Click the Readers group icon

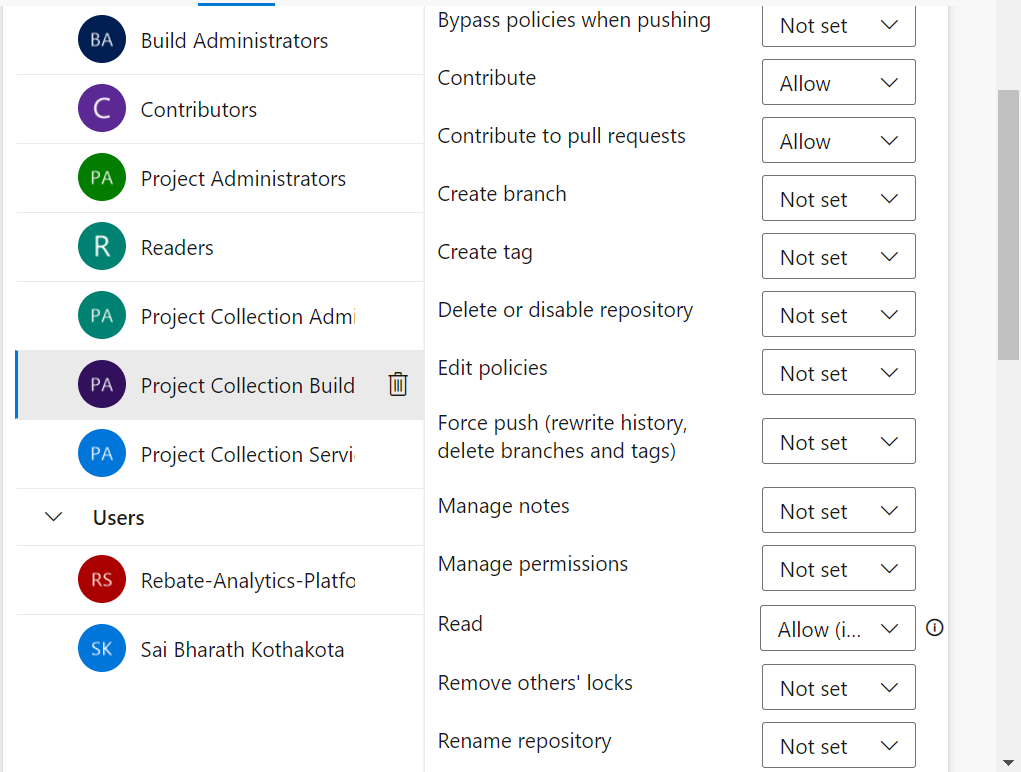(x=101, y=247)
